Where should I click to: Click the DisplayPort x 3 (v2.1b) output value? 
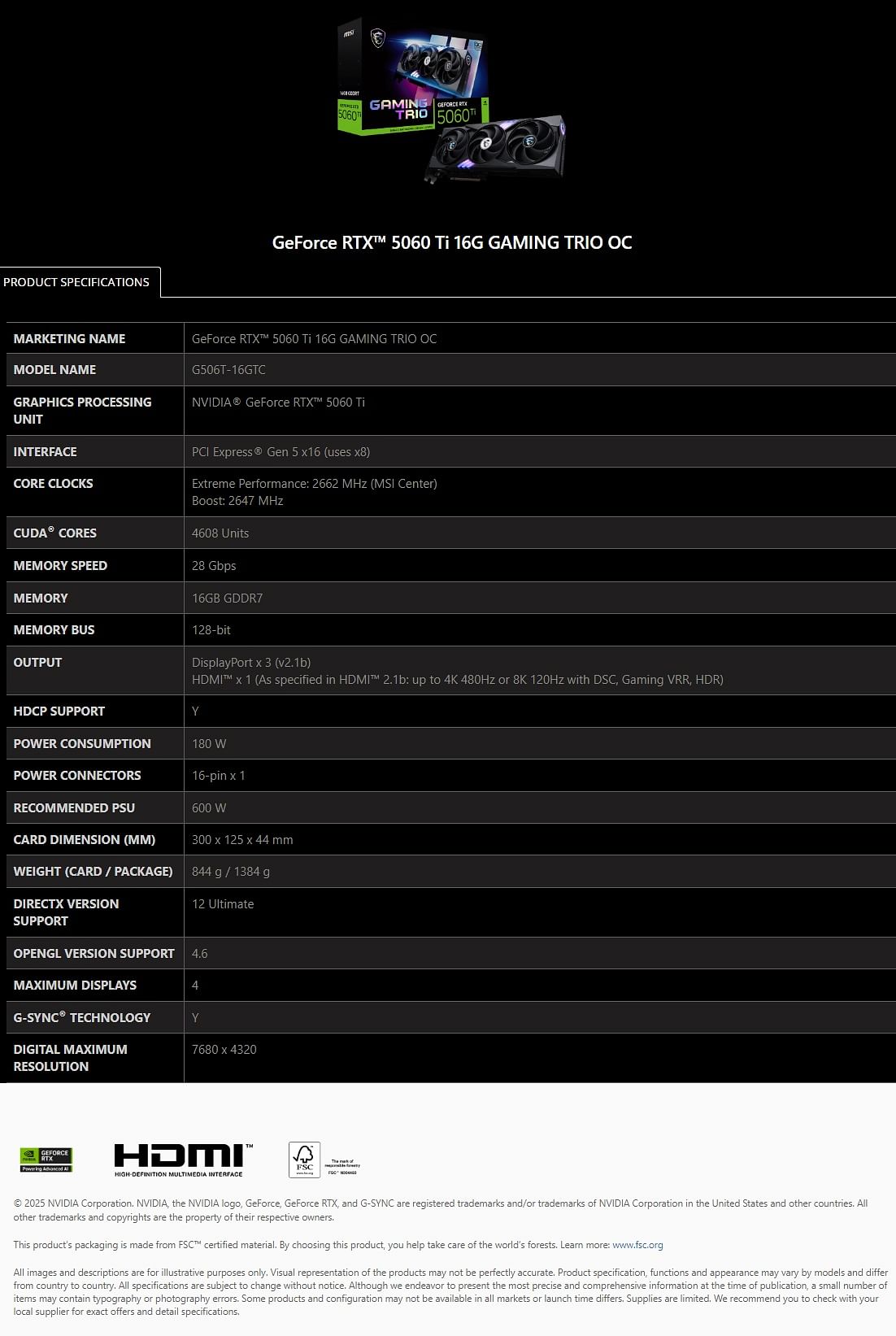click(251, 662)
